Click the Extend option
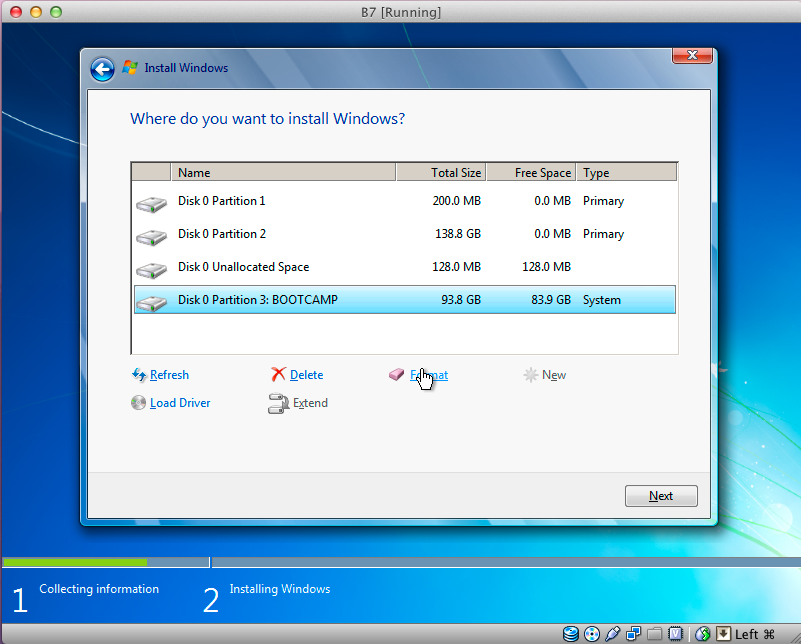 point(310,403)
